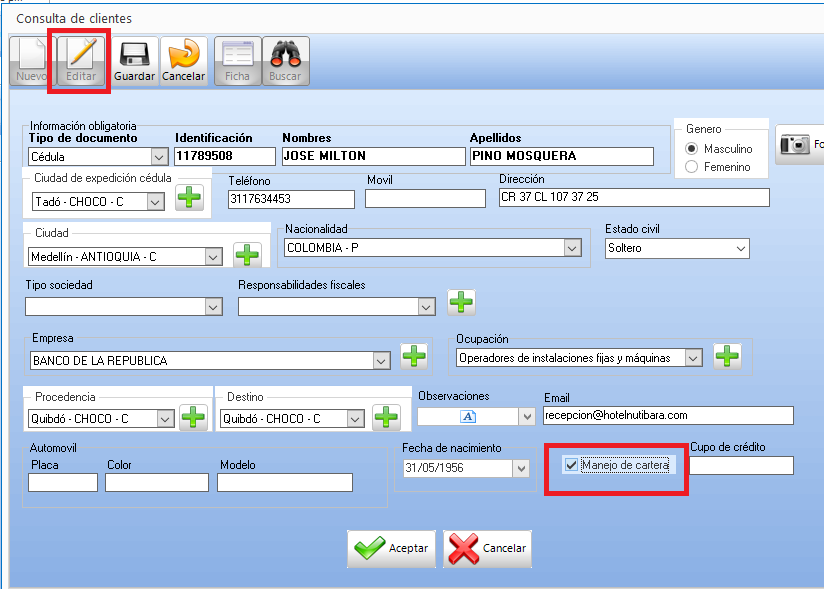Click into the Email input field
824x589 pixels.
point(667,415)
